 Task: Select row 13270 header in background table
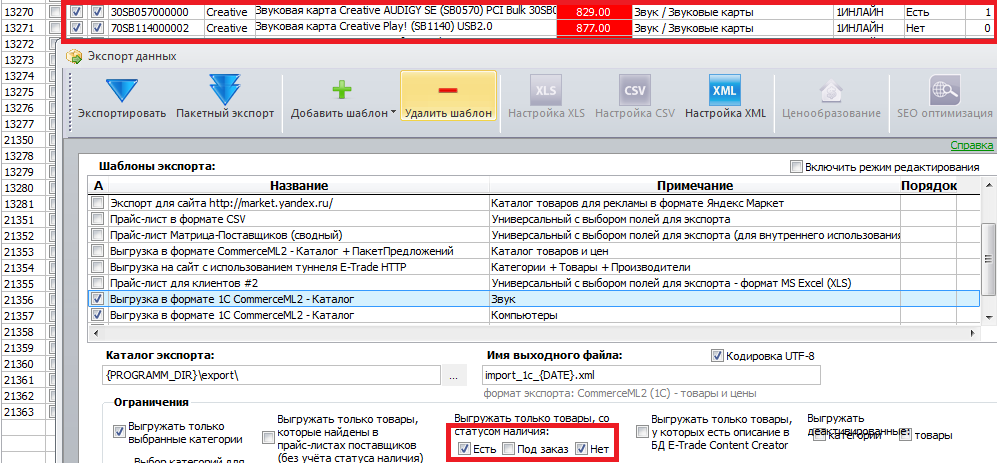tap(23, 11)
